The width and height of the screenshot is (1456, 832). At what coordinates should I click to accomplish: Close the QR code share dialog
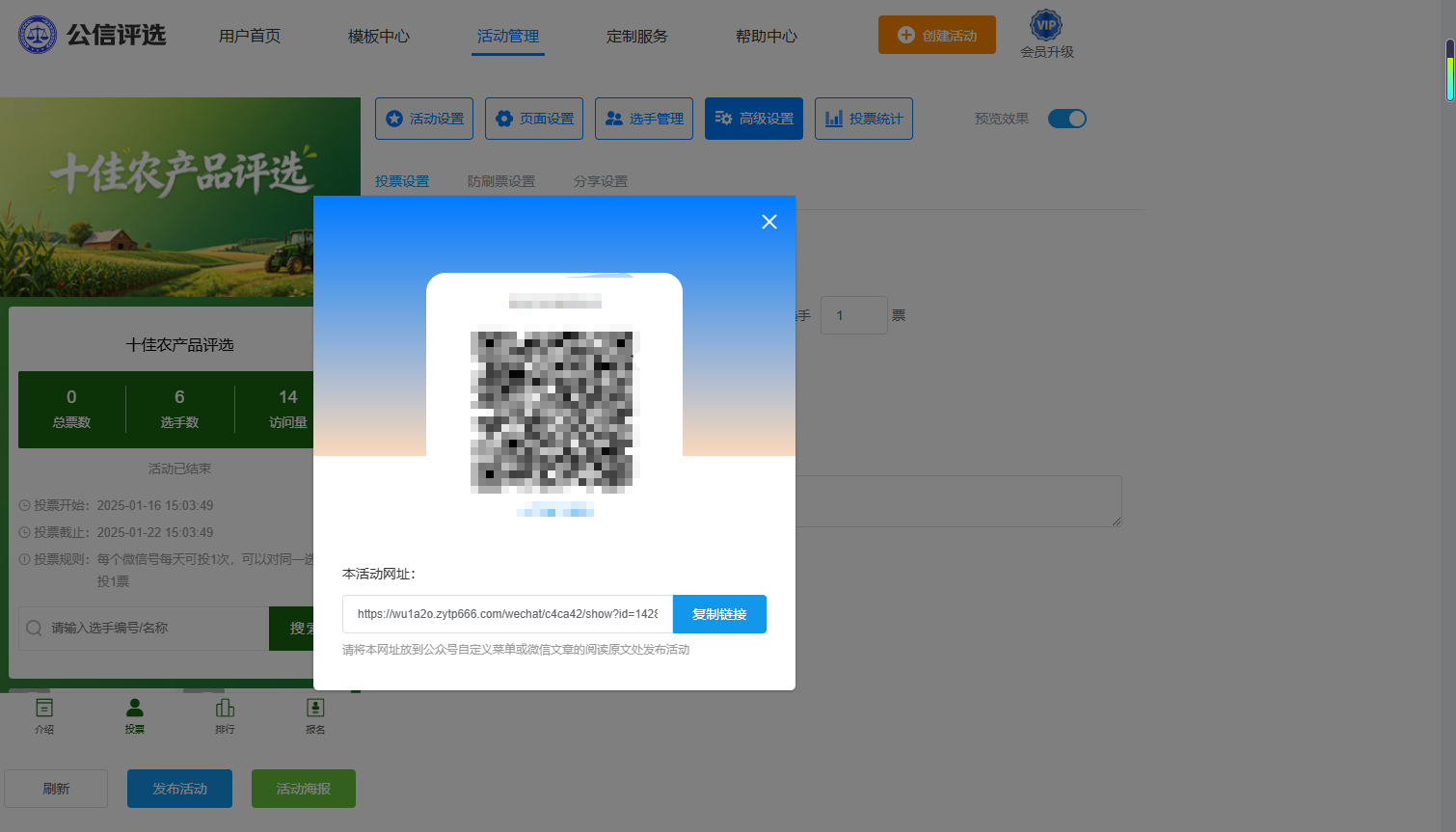[769, 222]
